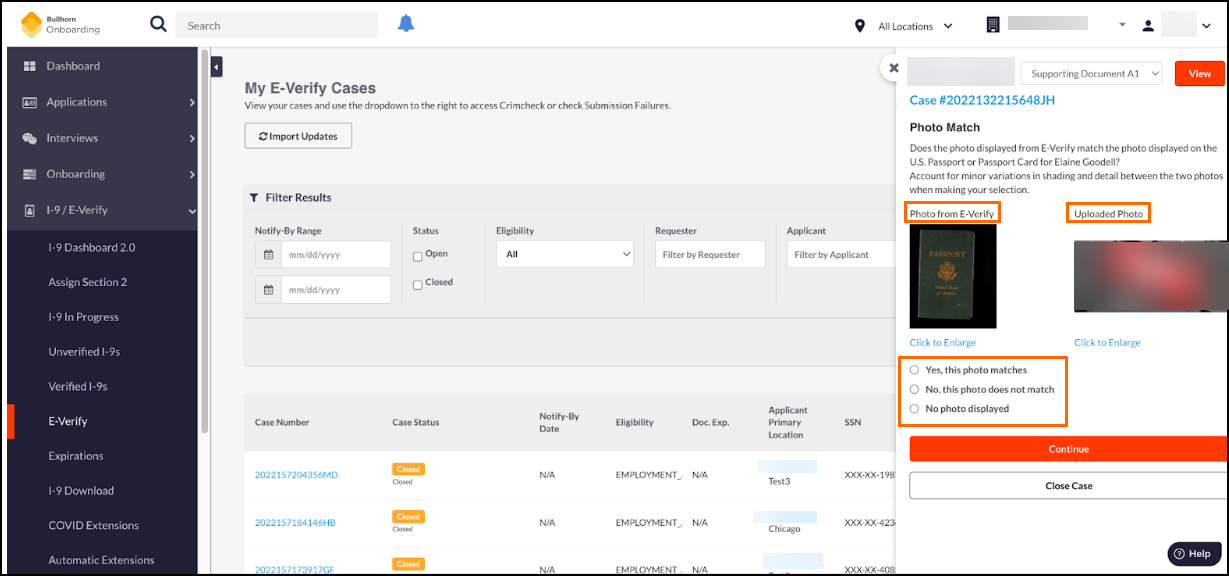The height and width of the screenshot is (576, 1229).
Task: Click the Import Updates button
Action: click(x=298, y=136)
